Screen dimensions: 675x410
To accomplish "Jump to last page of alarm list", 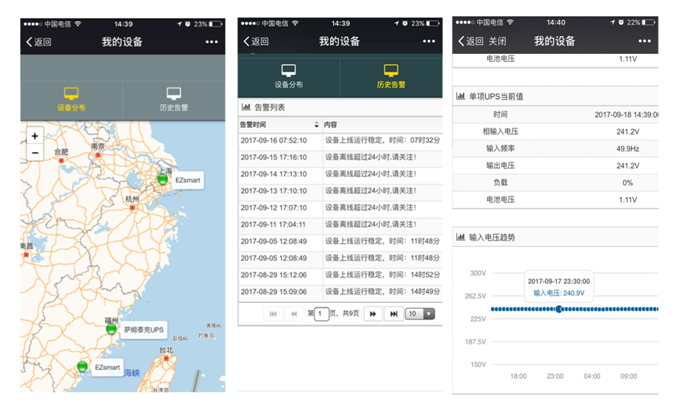I will point(393,313).
